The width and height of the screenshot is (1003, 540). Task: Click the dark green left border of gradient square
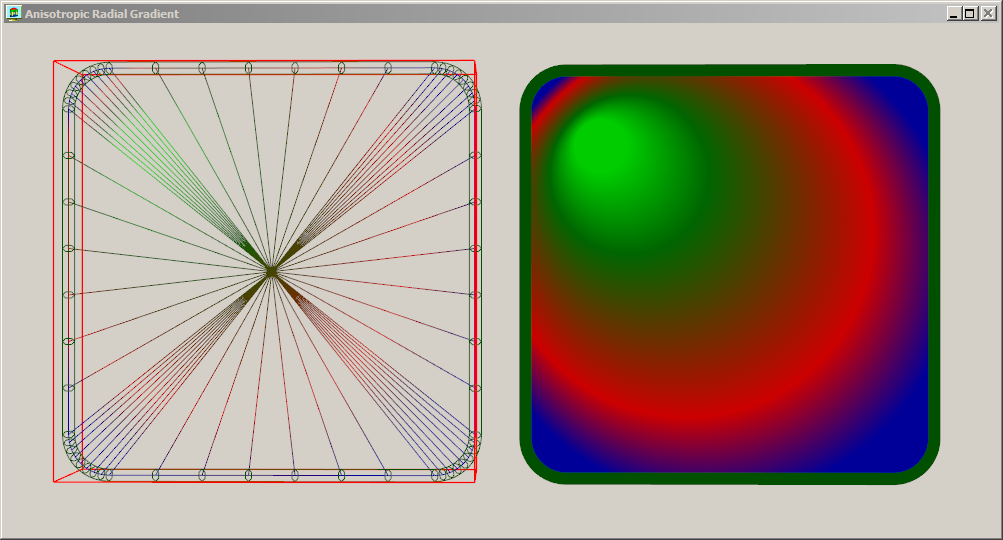[525, 275]
